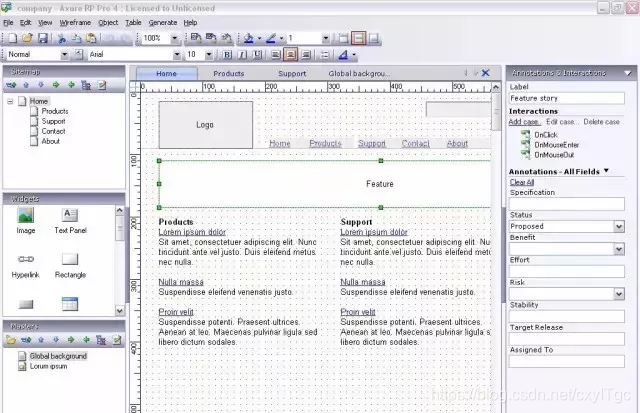Add a folder in the Masters toolbar
The width and height of the screenshot is (640, 413).
11,340
